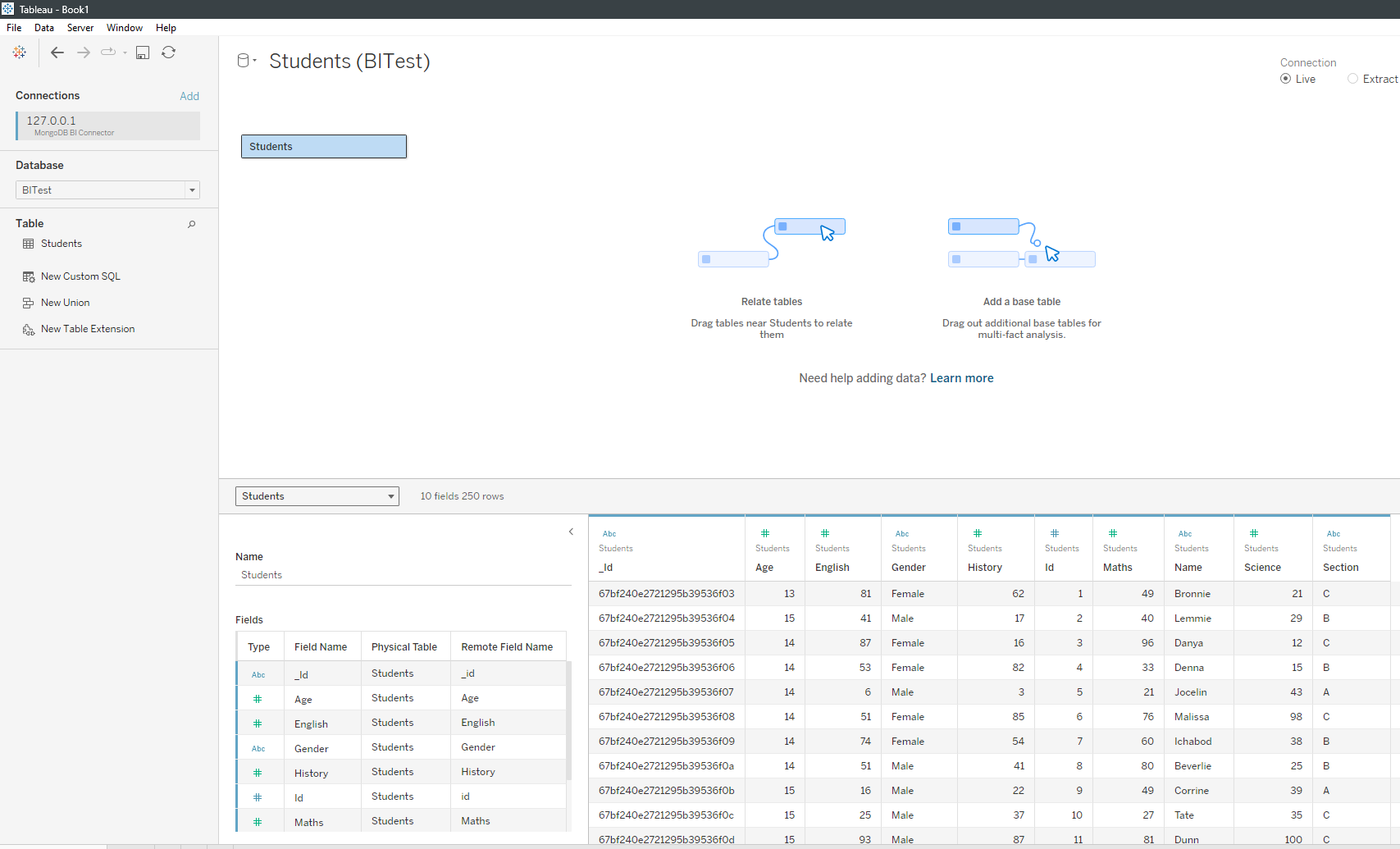The image size is (1400, 849).
Task: Open the Window menu
Action: pyautogui.click(x=125, y=28)
